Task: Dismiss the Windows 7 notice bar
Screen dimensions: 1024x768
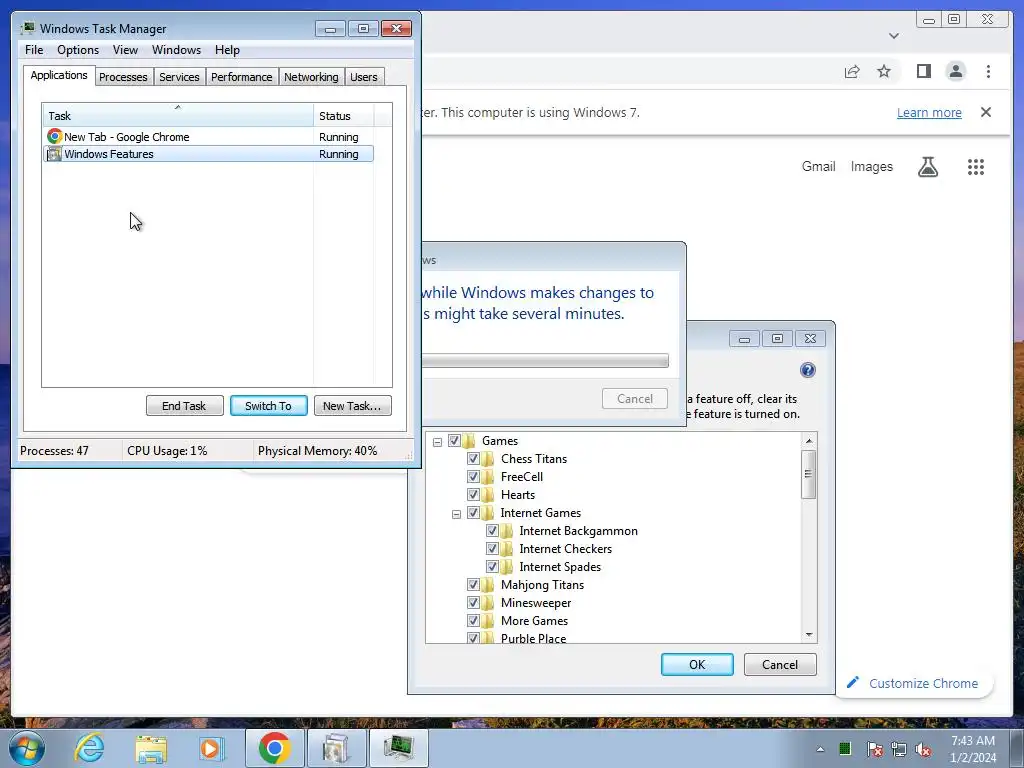Action: tap(986, 112)
